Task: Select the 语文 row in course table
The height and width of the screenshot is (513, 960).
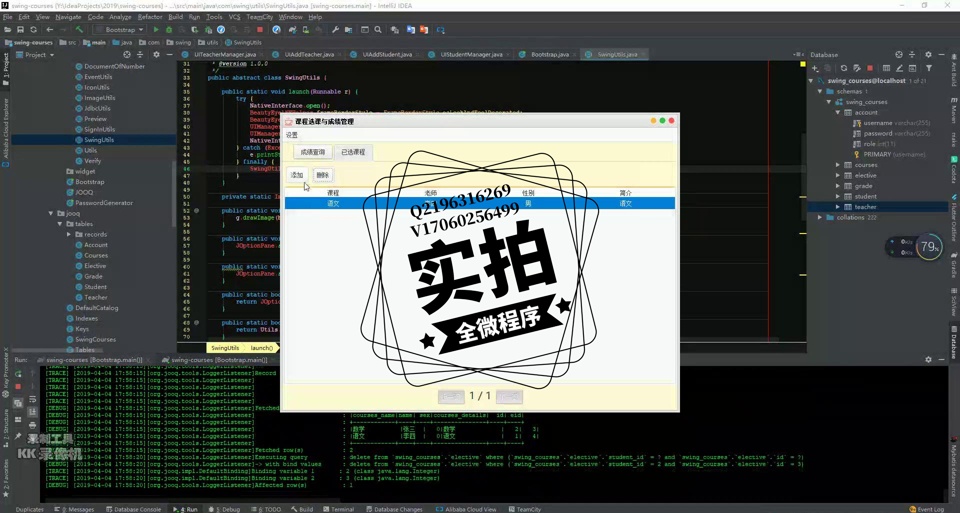Action: pyautogui.click(x=480, y=203)
